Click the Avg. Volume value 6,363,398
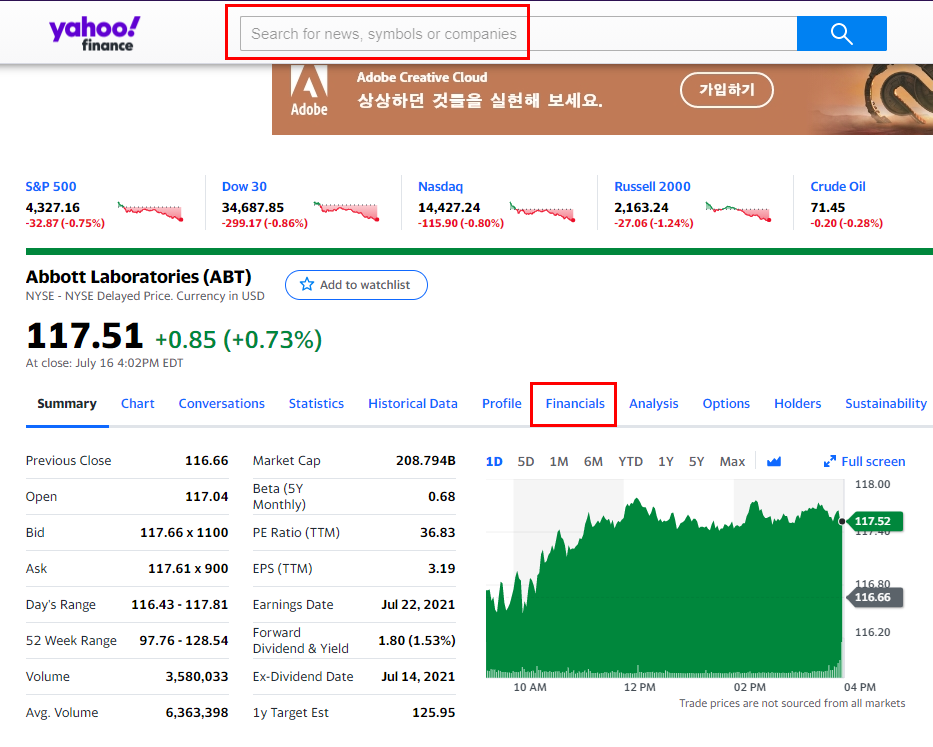Screen dimensions: 933x747 (197, 712)
